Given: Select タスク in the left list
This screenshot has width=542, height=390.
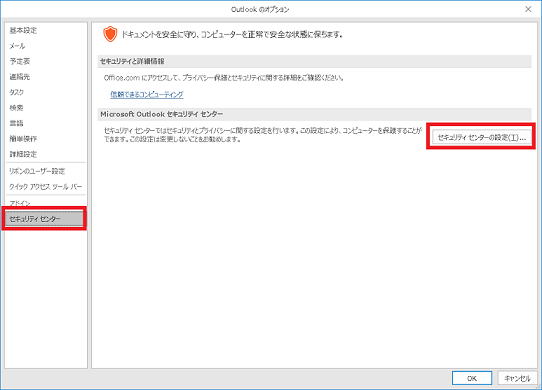Looking at the screenshot, I should (x=17, y=92).
